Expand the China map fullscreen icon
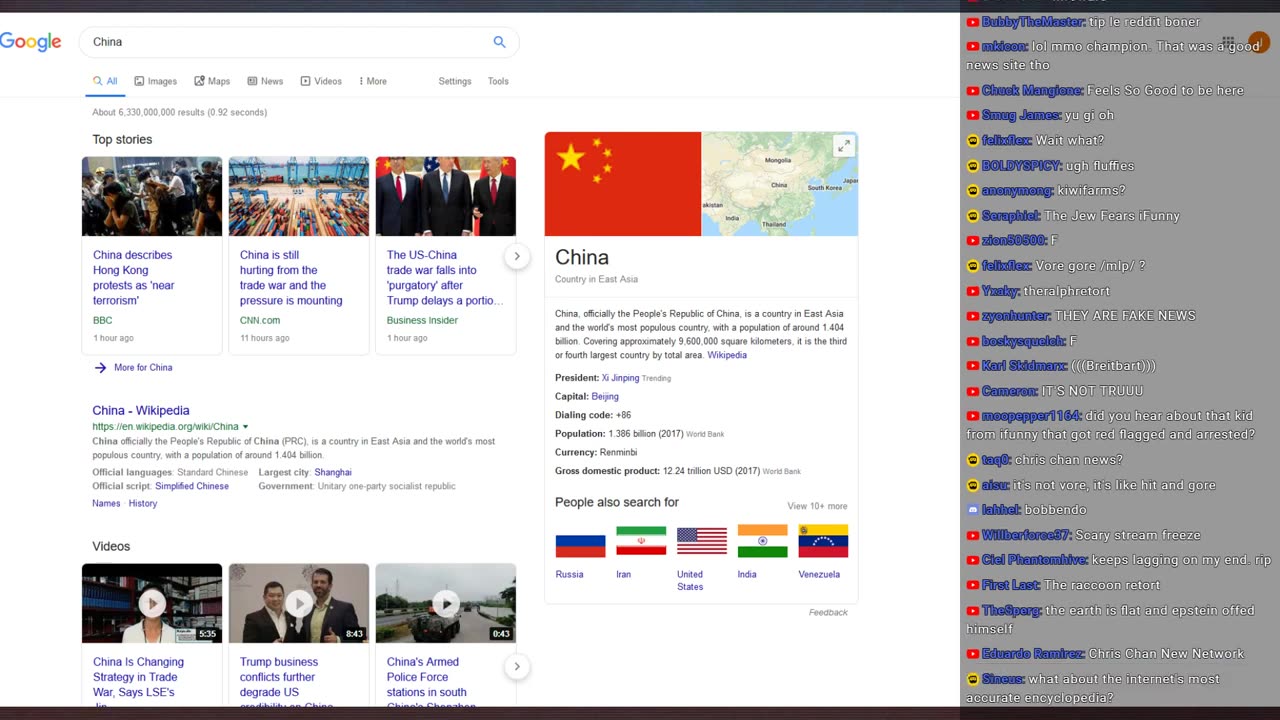The height and width of the screenshot is (720, 1280). point(844,146)
